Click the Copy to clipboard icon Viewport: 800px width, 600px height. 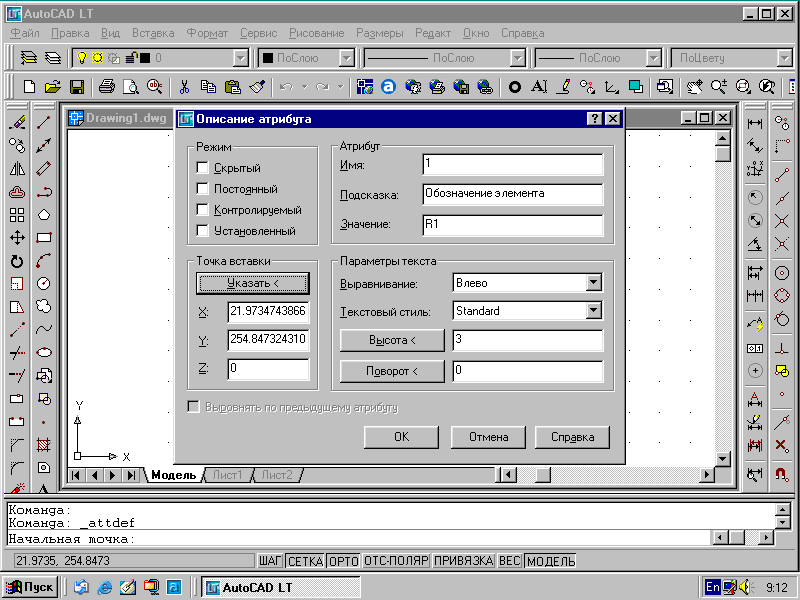(208, 87)
